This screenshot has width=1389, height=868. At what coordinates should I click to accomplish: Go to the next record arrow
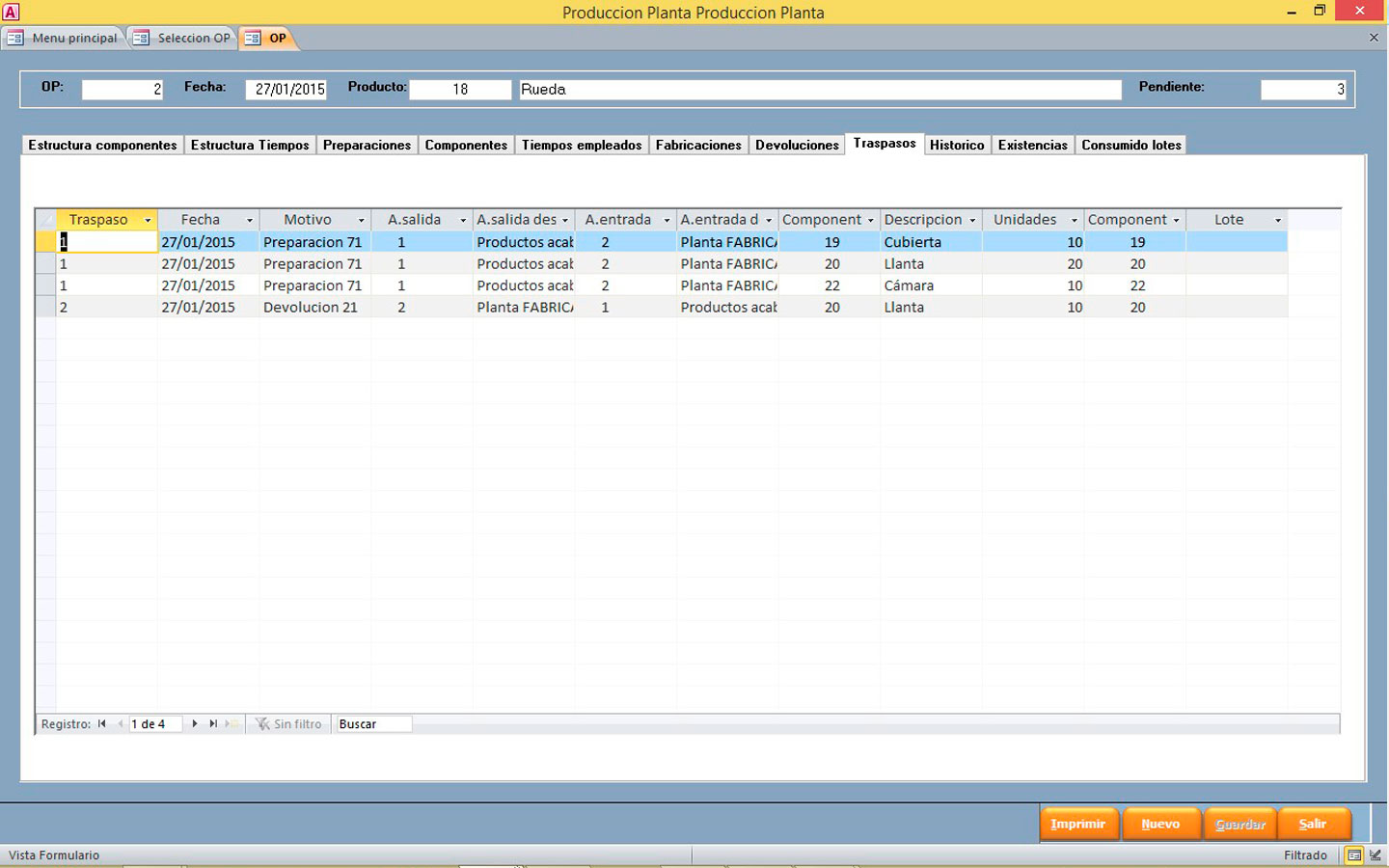click(195, 723)
